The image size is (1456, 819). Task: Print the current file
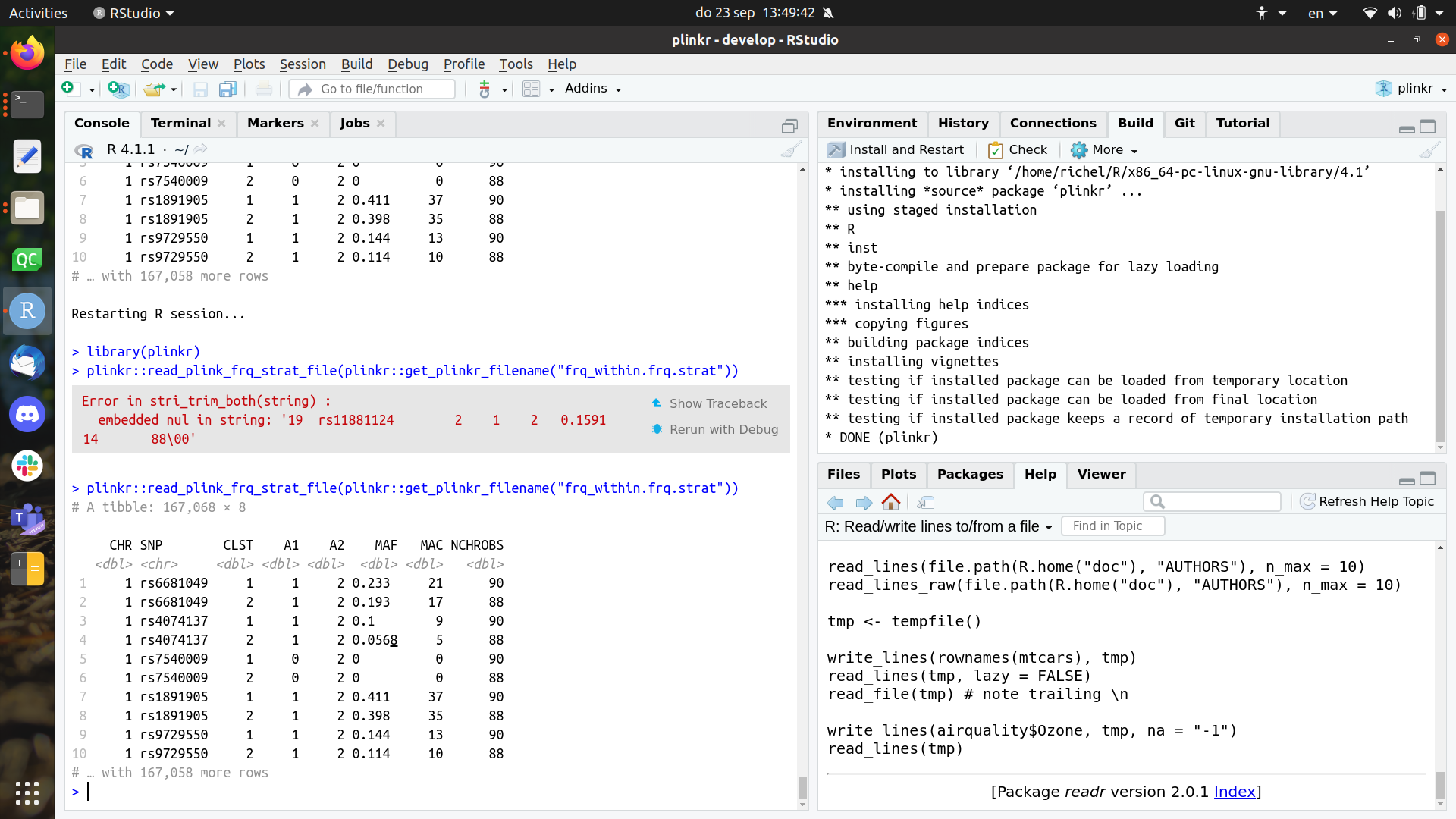pos(262,89)
